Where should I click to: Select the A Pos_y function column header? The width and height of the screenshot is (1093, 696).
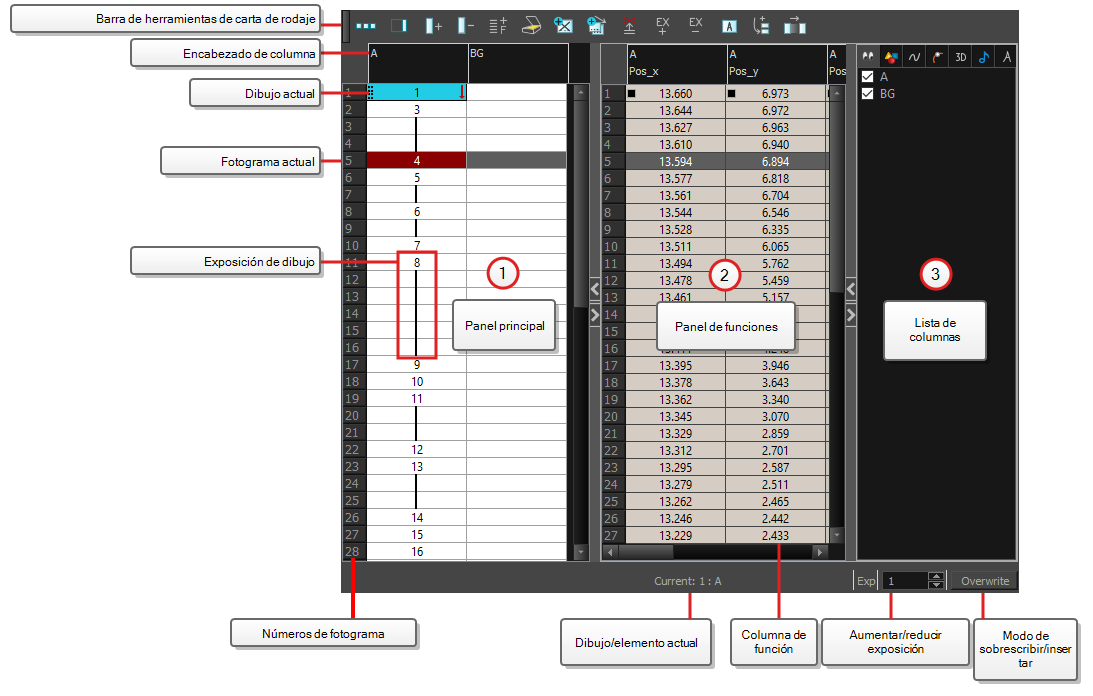point(777,63)
